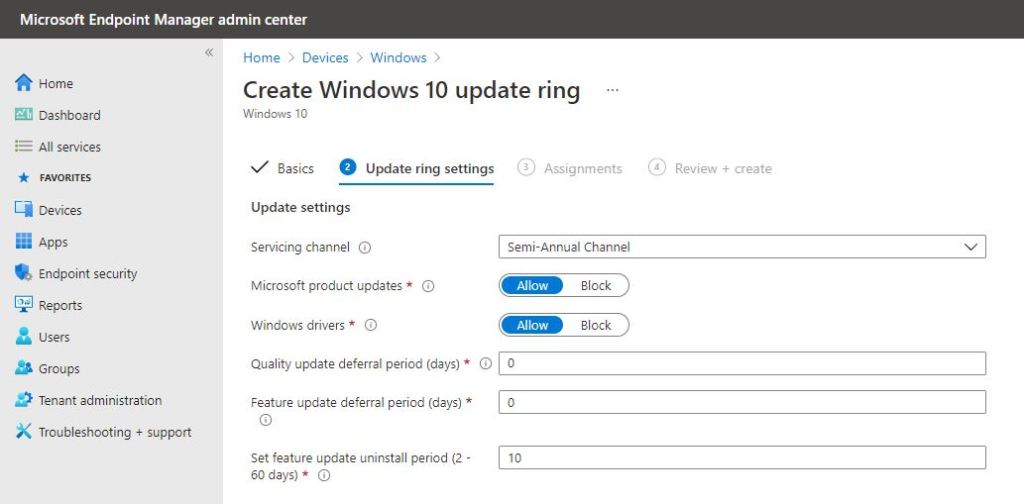
Task: Collapse the sidebar with double chevron
Action: (209, 53)
